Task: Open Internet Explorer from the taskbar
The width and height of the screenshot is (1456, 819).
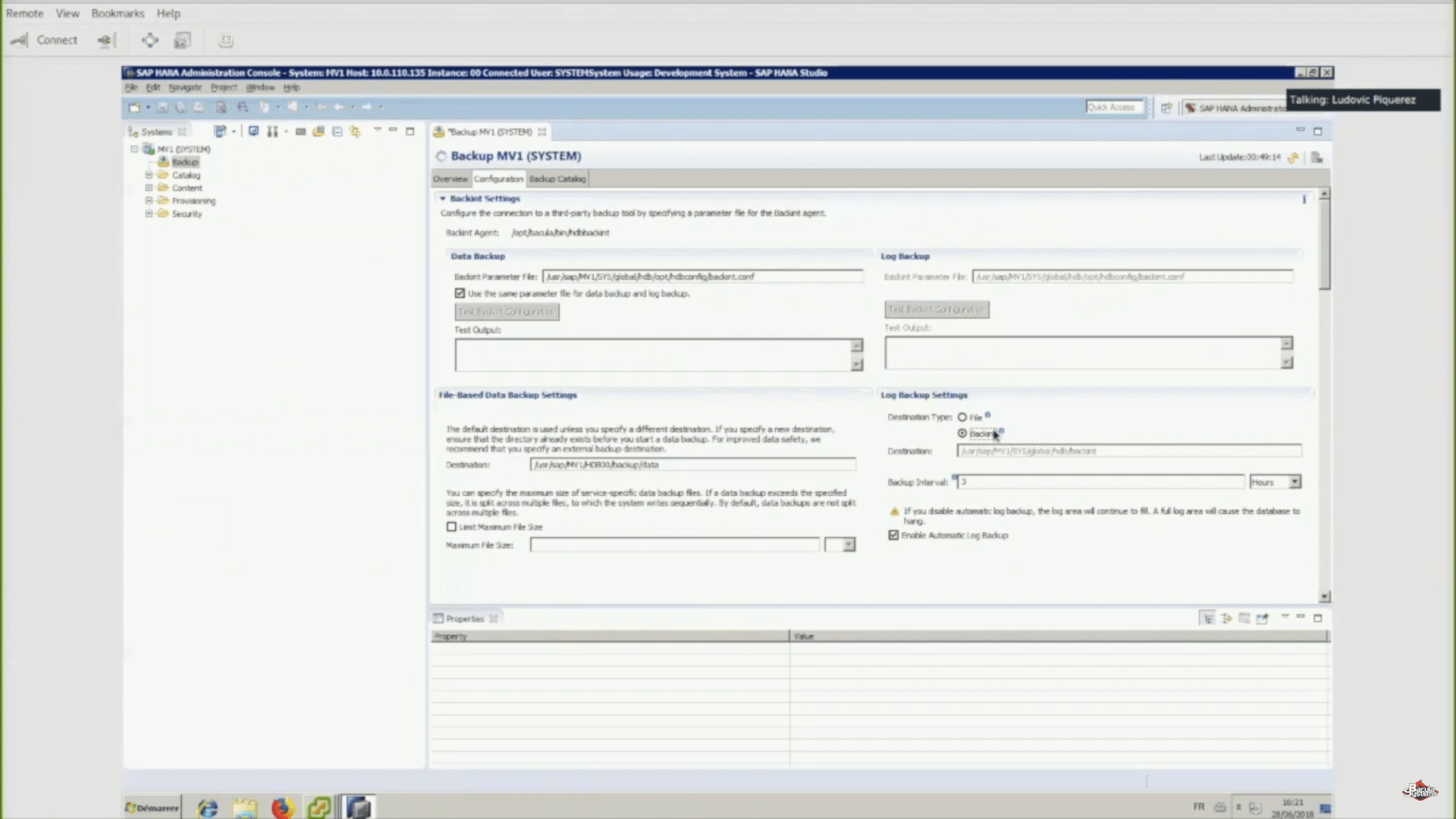Action: (207, 808)
